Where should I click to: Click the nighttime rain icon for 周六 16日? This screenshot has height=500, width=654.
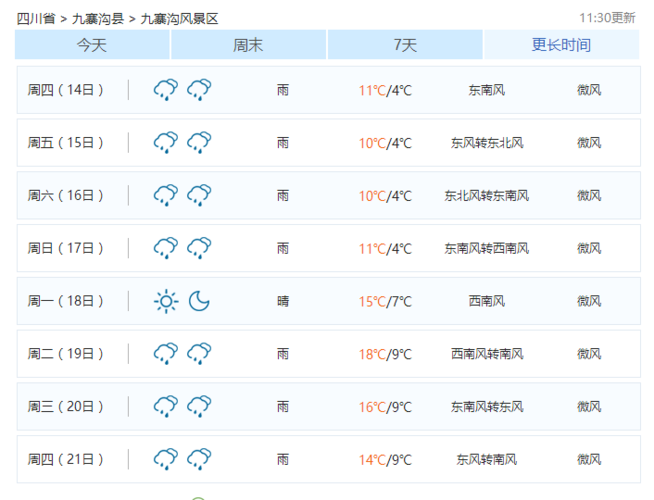[x=199, y=195]
